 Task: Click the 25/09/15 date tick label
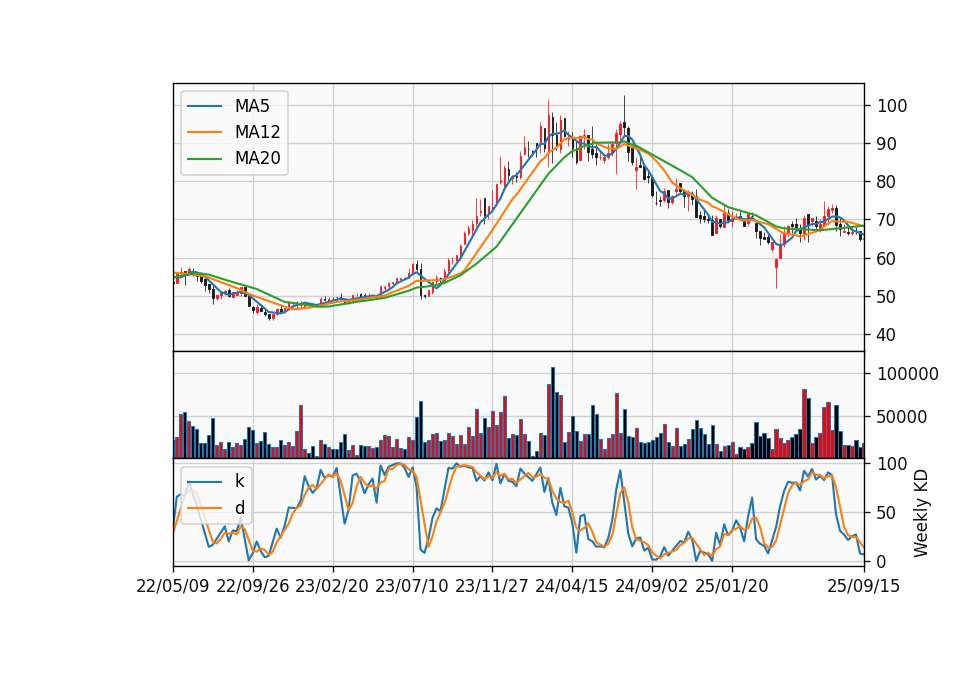click(x=863, y=586)
